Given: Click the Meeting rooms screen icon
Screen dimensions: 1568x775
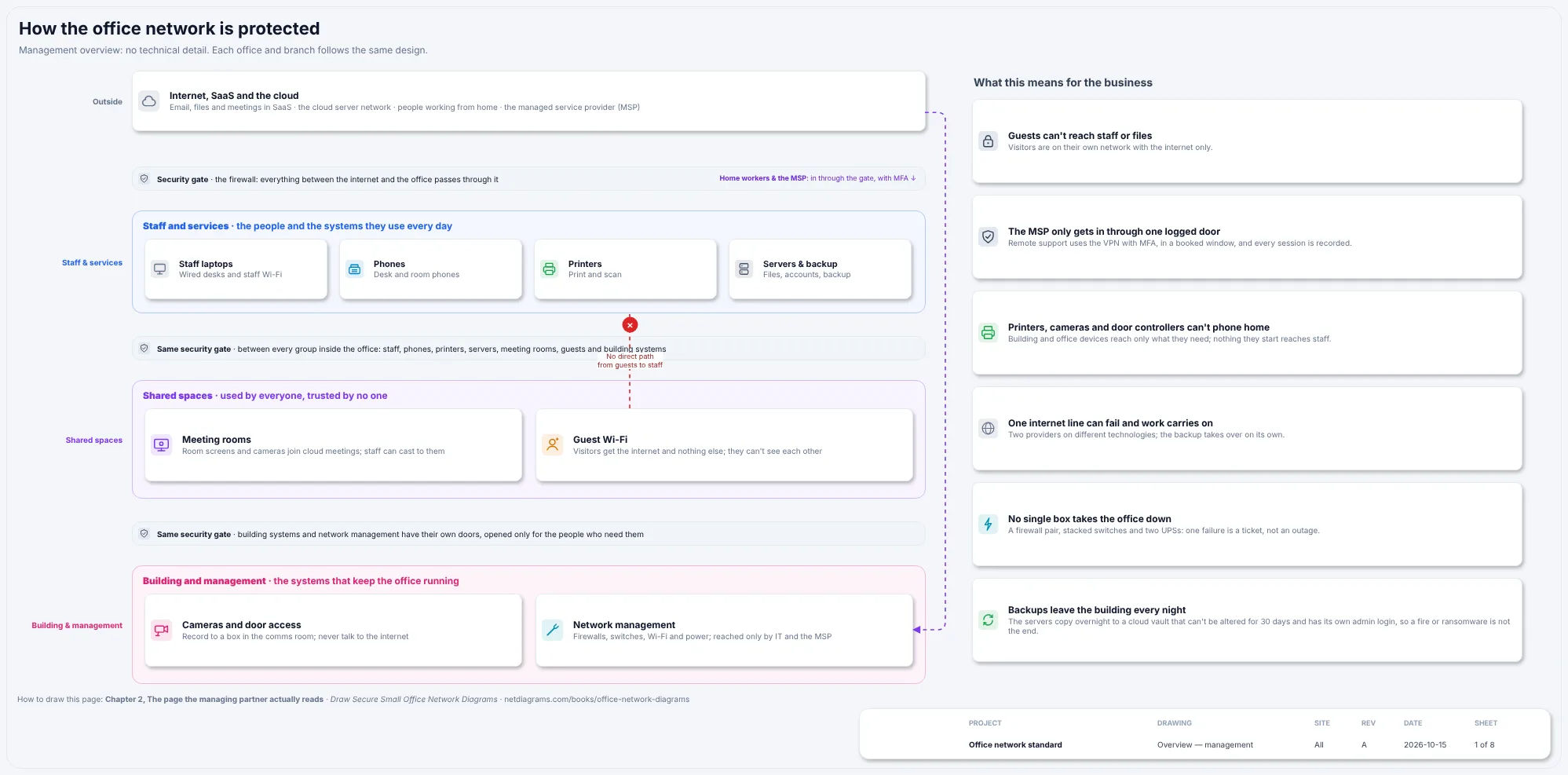Looking at the screenshot, I should pyautogui.click(x=162, y=445).
